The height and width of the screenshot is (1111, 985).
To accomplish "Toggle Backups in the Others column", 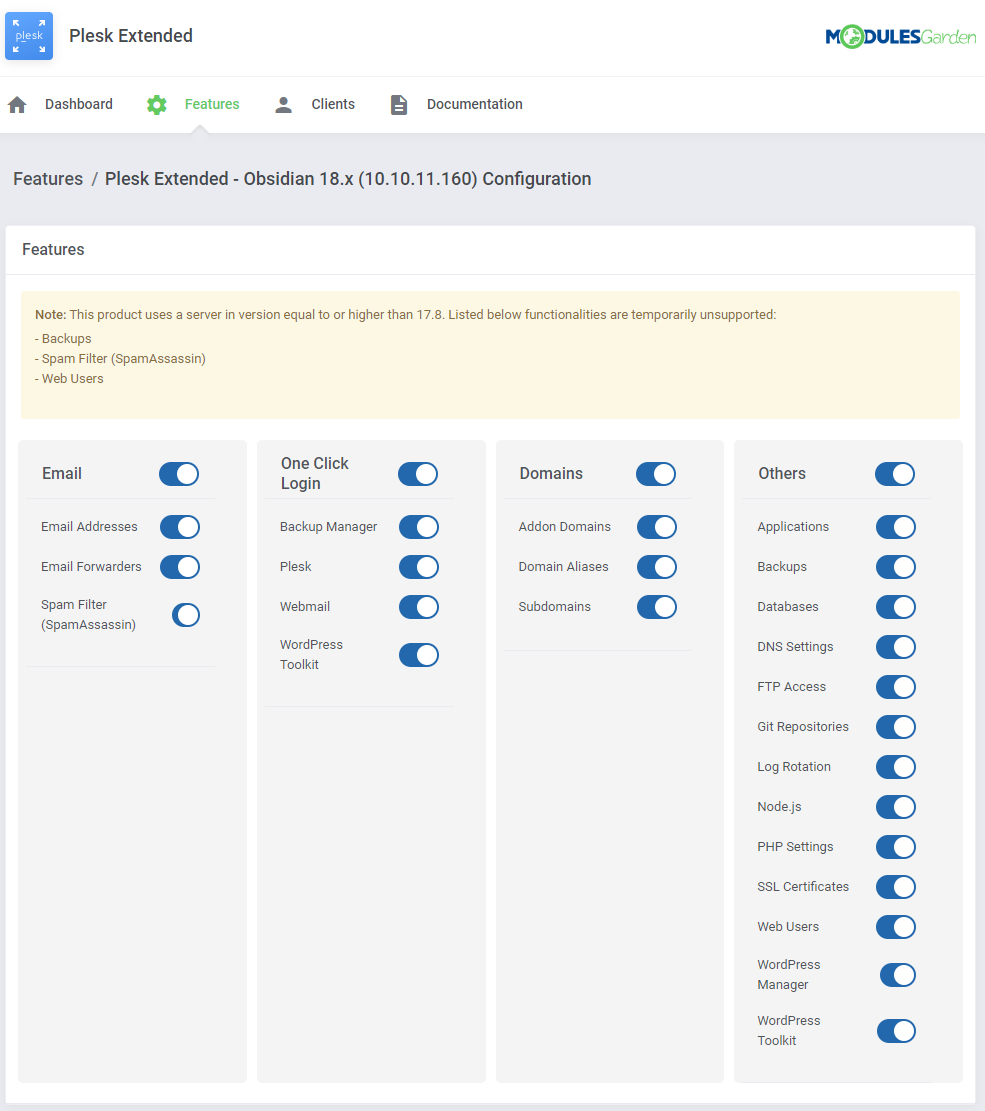I will [896, 567].
